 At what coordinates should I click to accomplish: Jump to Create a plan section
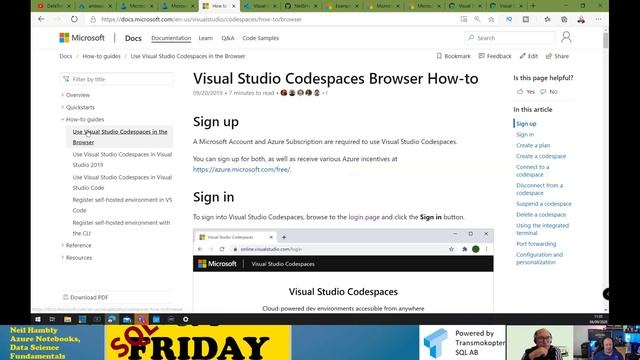(x=533, y=145)
